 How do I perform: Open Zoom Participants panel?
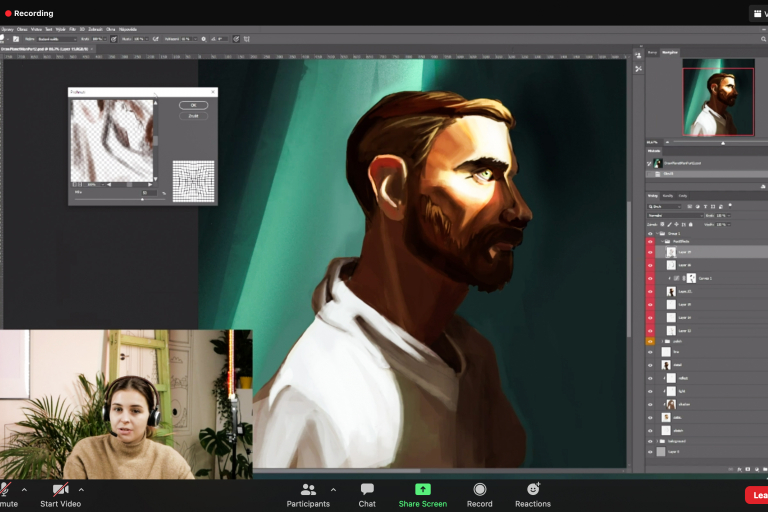pos(308,495)
